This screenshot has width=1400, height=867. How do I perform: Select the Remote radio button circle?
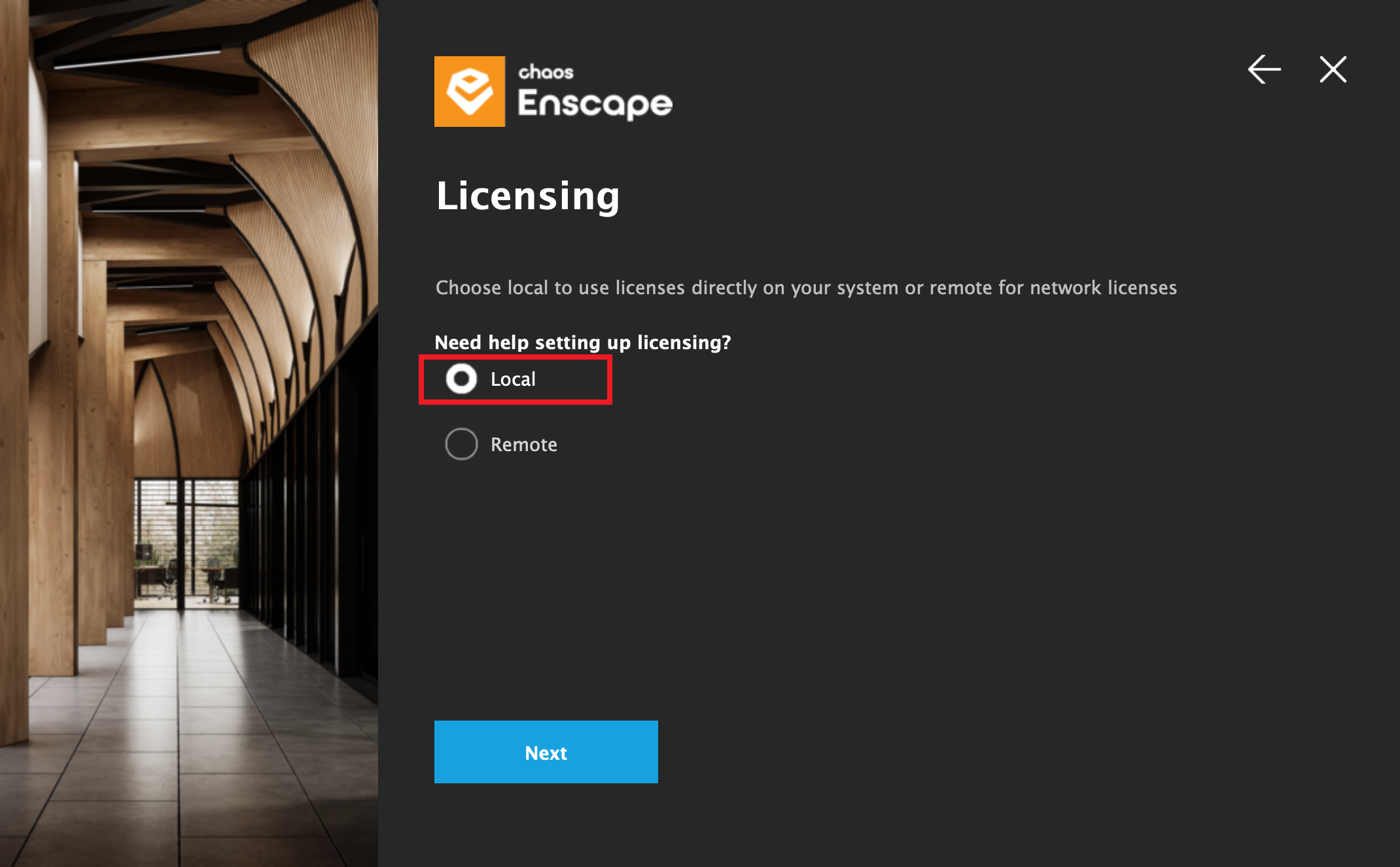(x=461, y=444)
